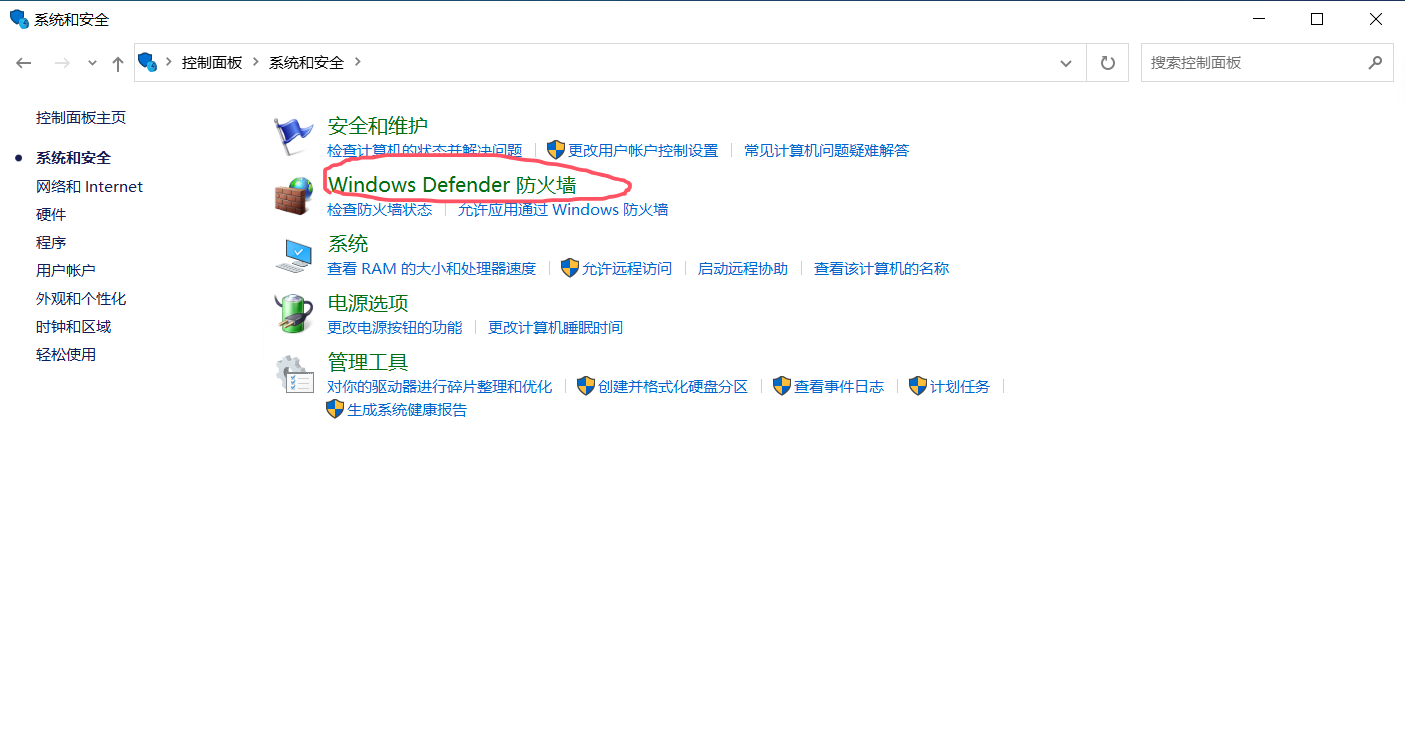1405x740 pixels.
Task: Click the shield icon beside 创建并格式化硬盘分区
Action: 586,386
